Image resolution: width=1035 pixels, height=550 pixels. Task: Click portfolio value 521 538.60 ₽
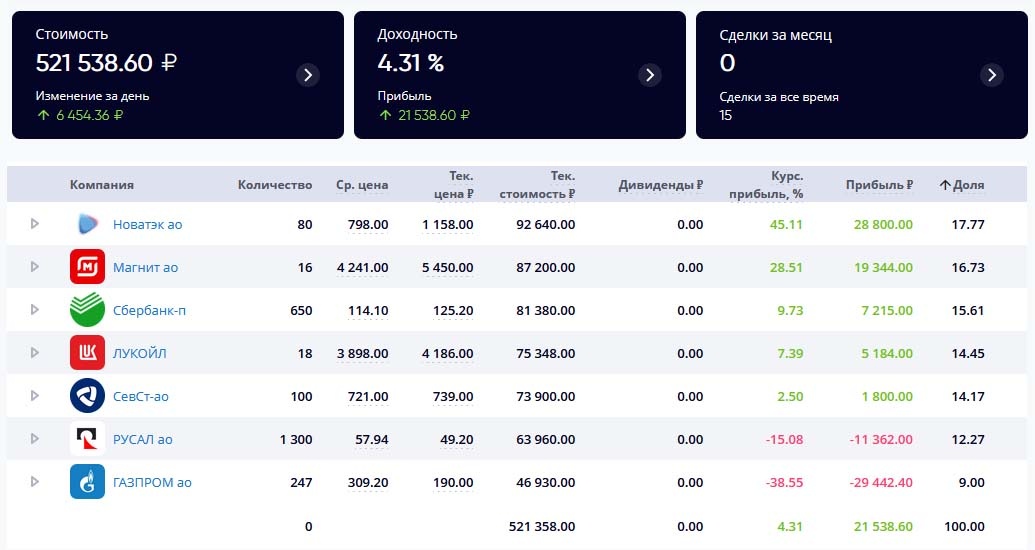(x=106, y=63)
